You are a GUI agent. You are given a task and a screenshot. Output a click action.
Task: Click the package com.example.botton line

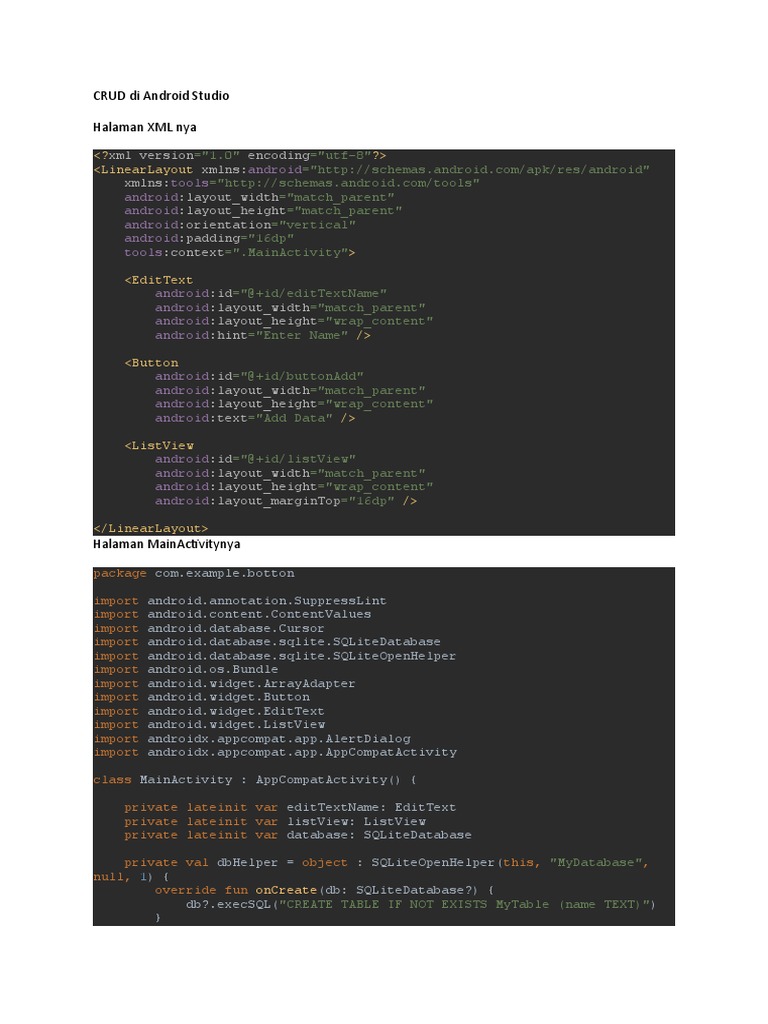pyautogui.click(x=194, y=574)
